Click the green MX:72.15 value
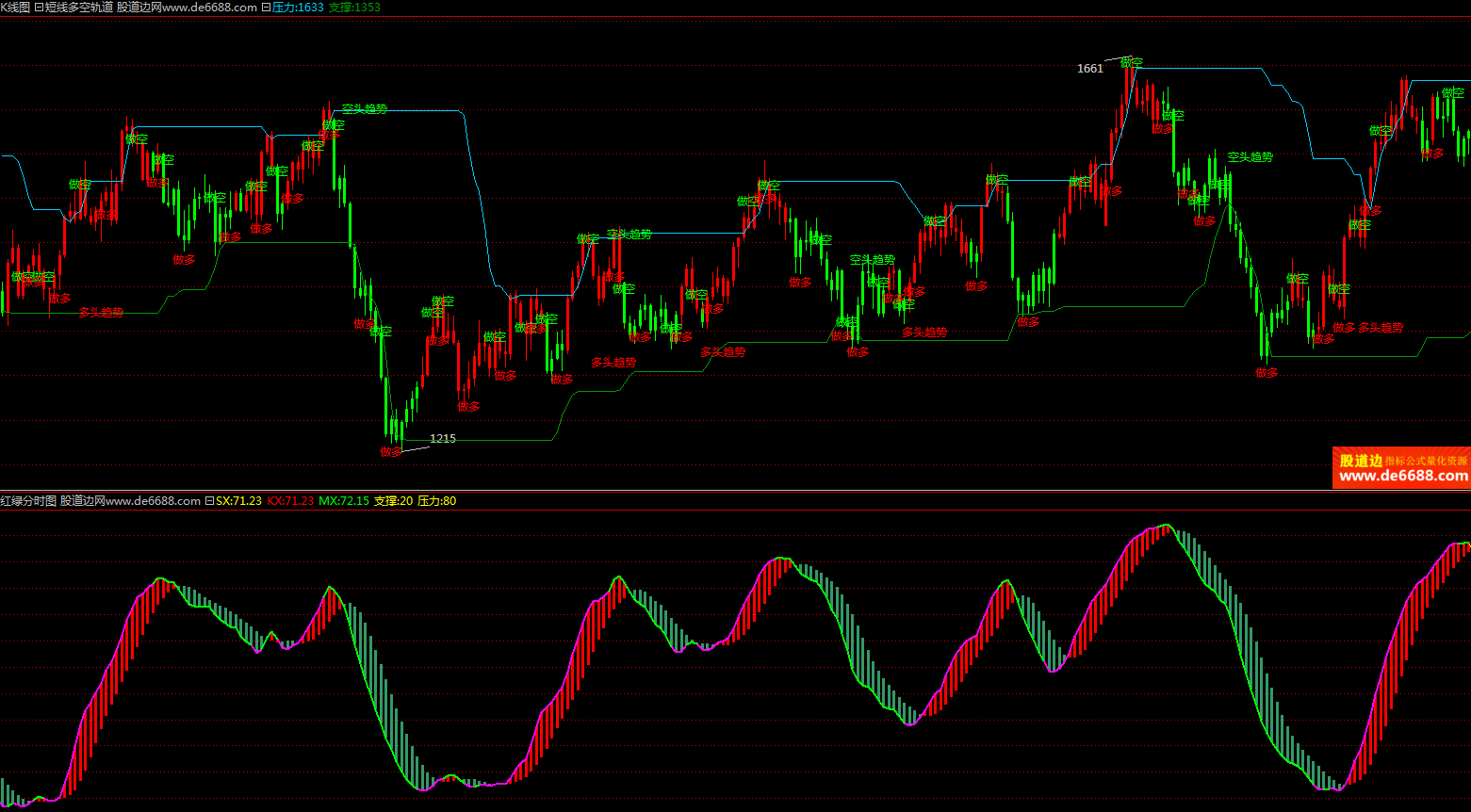1471x812 pixels. [344, 500]
